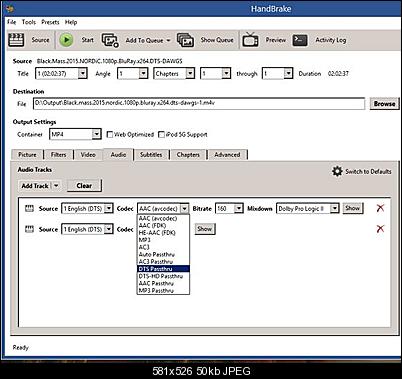Viewport: 402px width, 379px height.
Task: Choose MP3 from codec list
Action: pyautogui.click(x=163, y=240)
